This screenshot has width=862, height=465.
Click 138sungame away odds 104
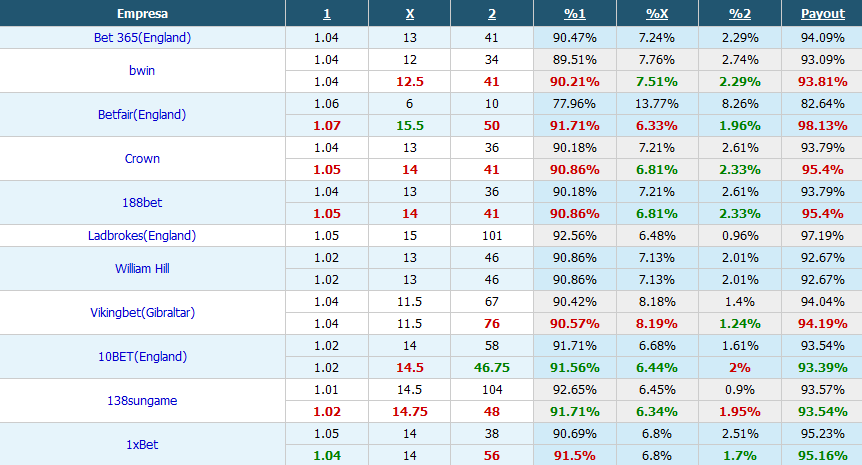491,390
